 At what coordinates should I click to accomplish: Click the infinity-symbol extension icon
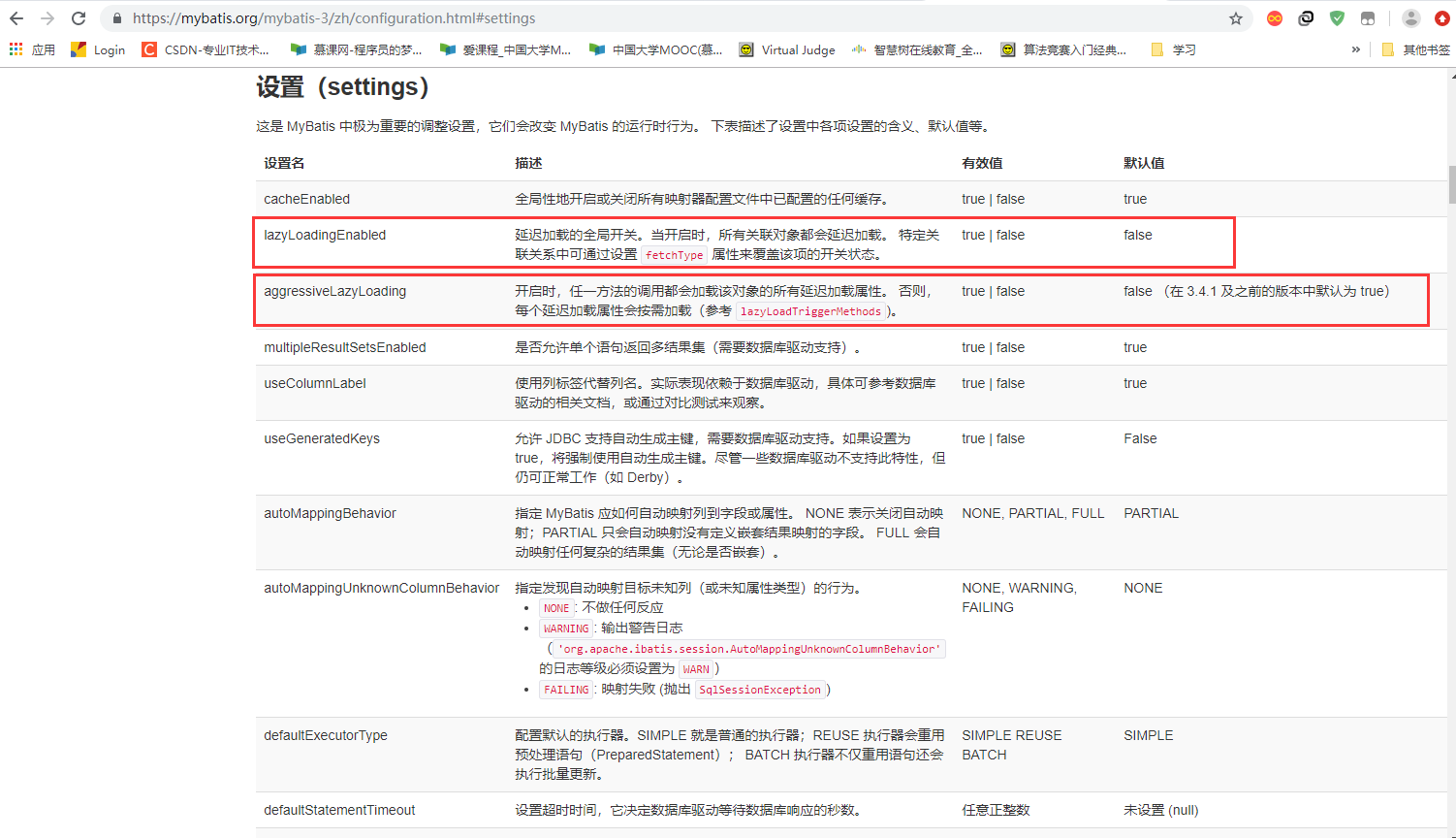[1274, 17]
